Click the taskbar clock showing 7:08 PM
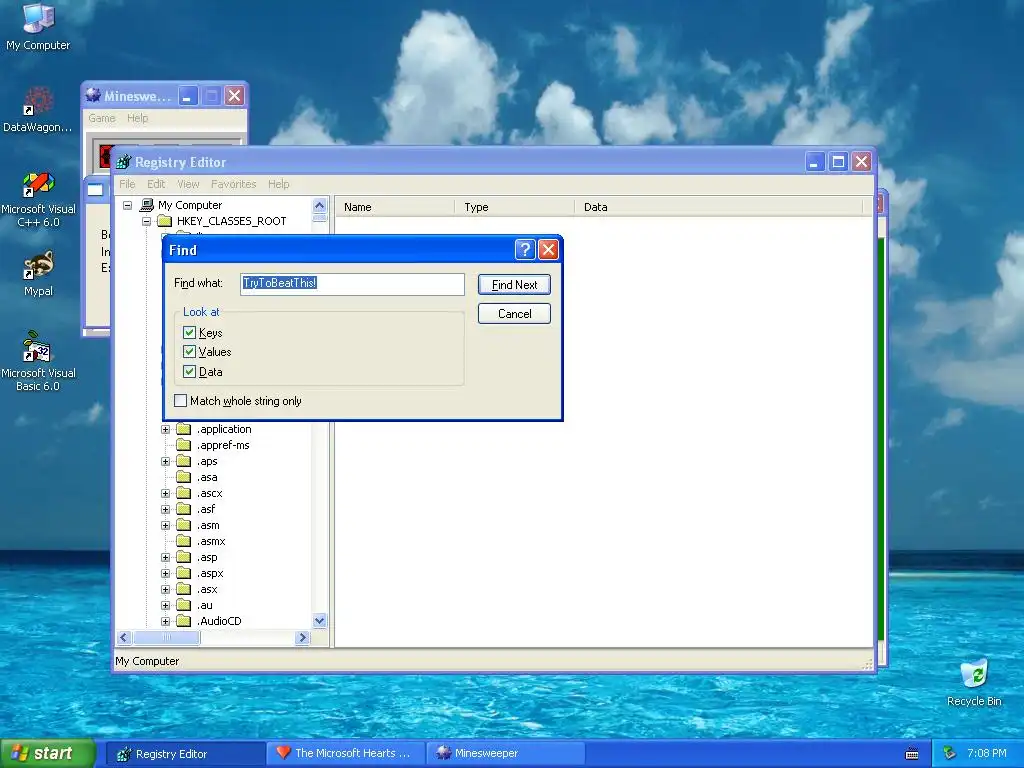 [986, 754]
